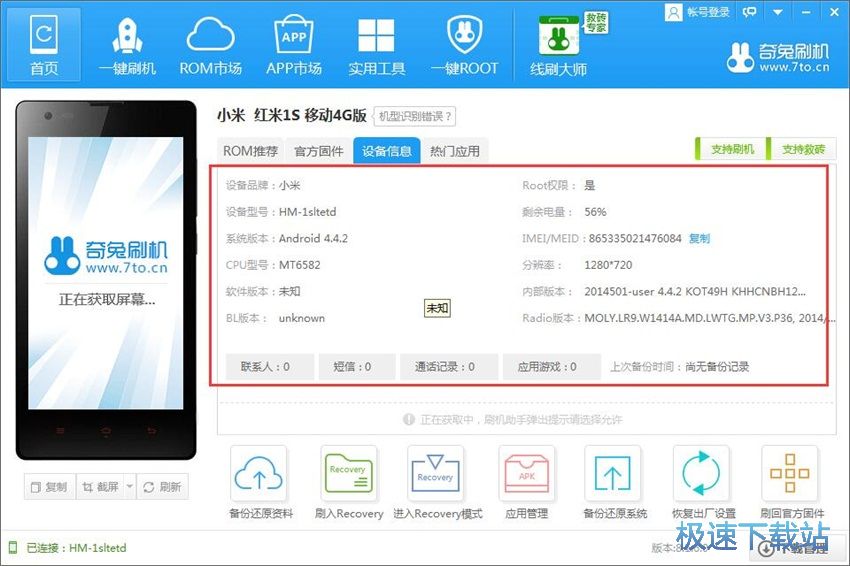Click 支持刷机 green badge
The width and height of the screenshot is (850, 566).
tap(731, 149)
